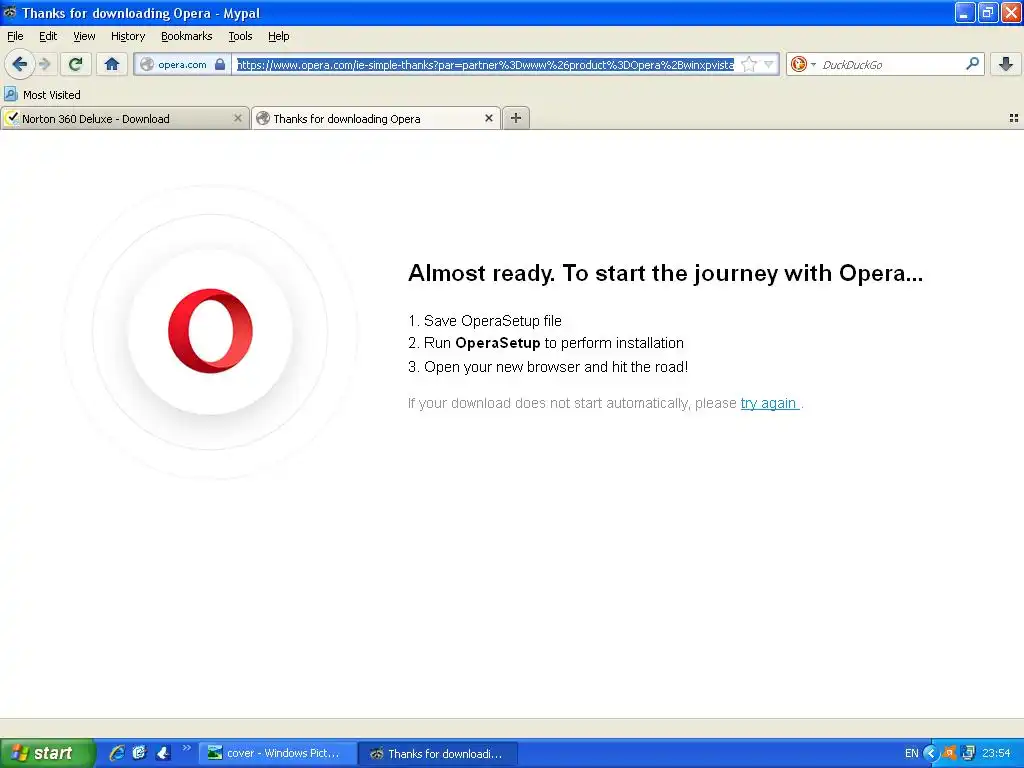This screenshot has height=768, width=1024.
Task: Switch to cover - Windows Picture viewer taskbar button
Action: (278, 754)
